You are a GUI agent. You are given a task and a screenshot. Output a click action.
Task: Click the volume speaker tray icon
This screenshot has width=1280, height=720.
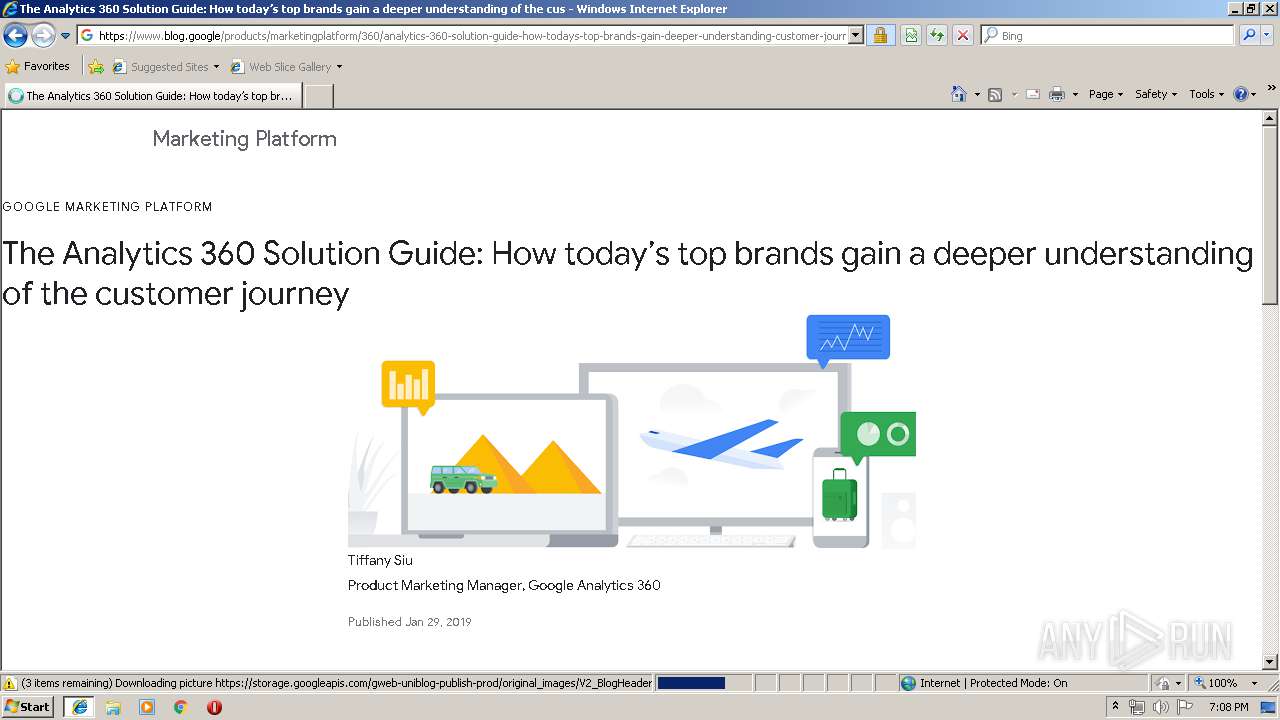tap(1160, 707)
